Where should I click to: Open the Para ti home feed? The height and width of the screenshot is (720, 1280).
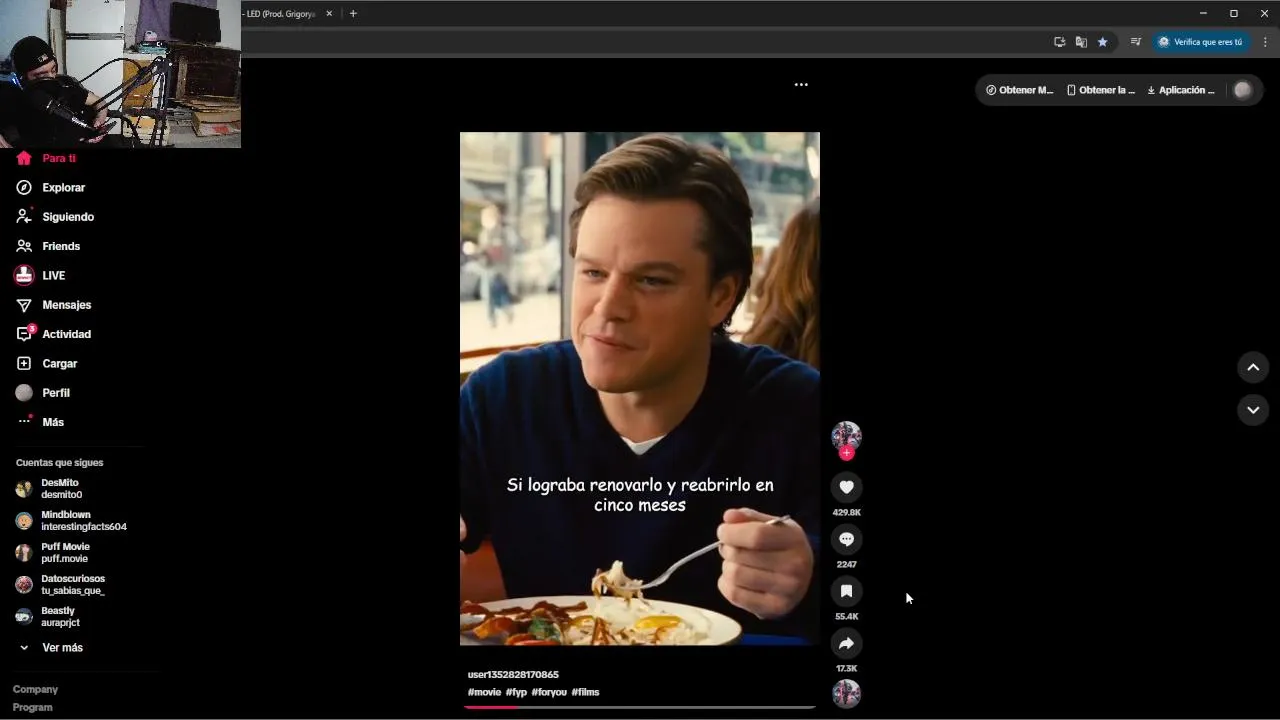[46, 158]
